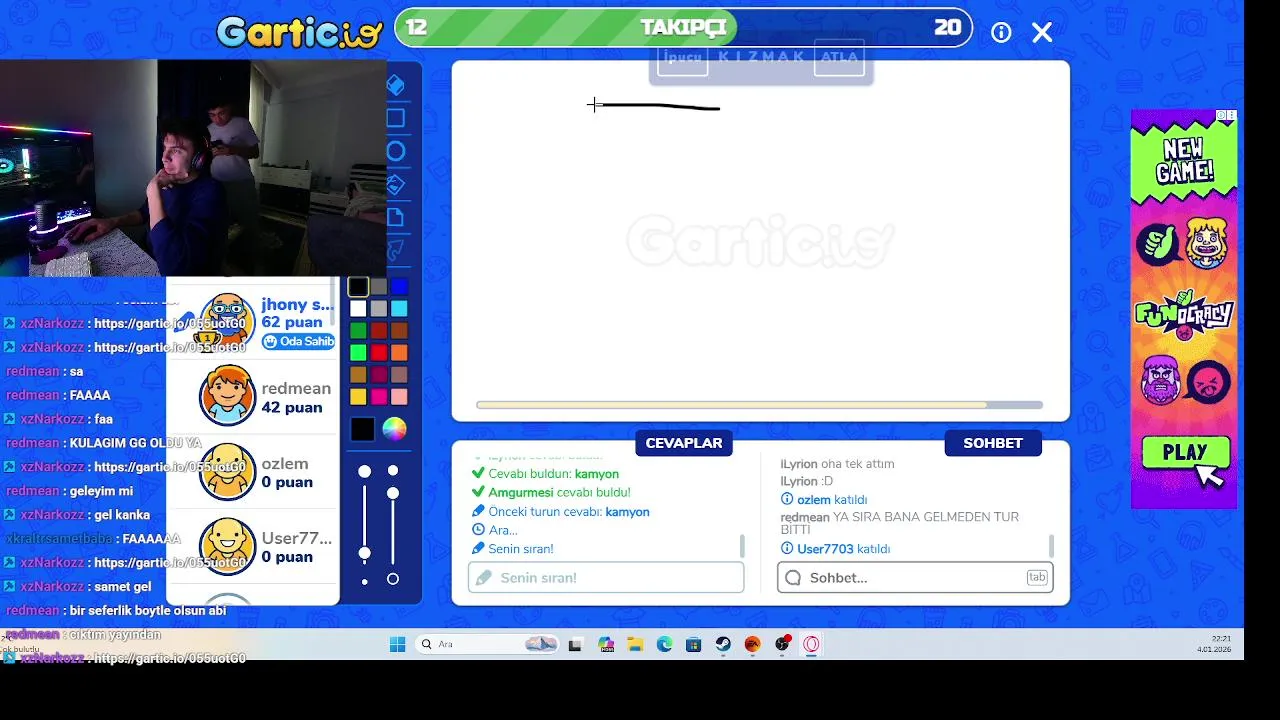Pick the white color swatch
The width and height of the screenshot is (1280, 720).
click(358, 309)
